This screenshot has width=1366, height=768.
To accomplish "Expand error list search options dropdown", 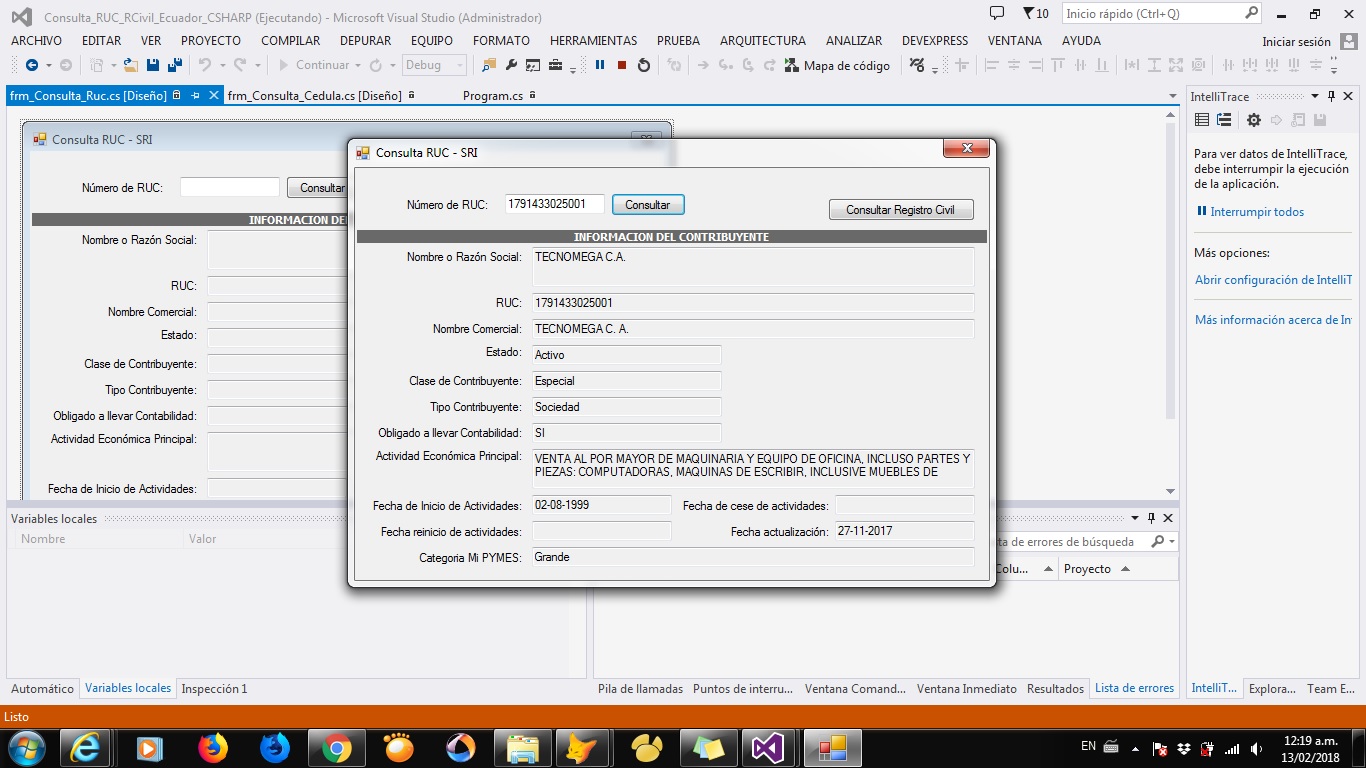I will pos(1172,541).
